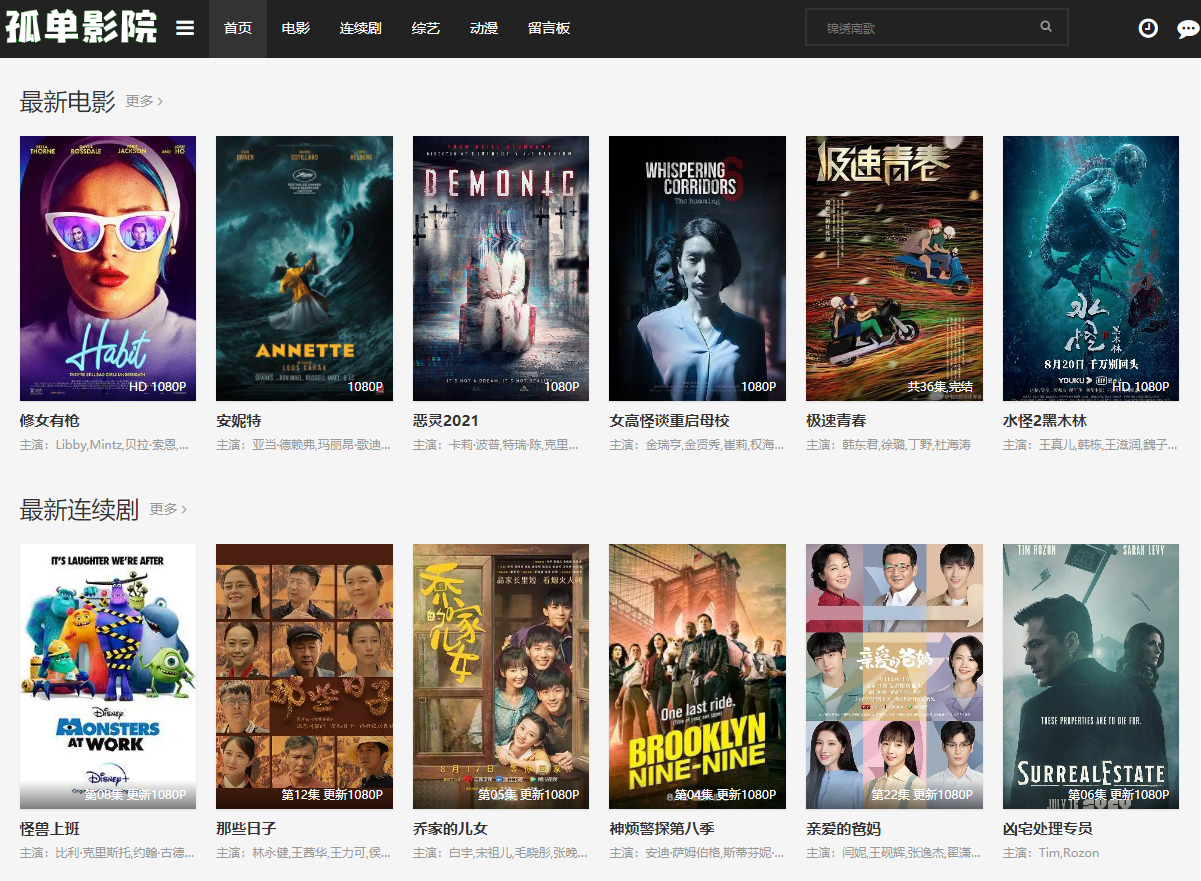This screenshot has height=881, width=1201.
Task: Open the hamburger menu icon
Action: pyautogui.click(x=185, y=28)
